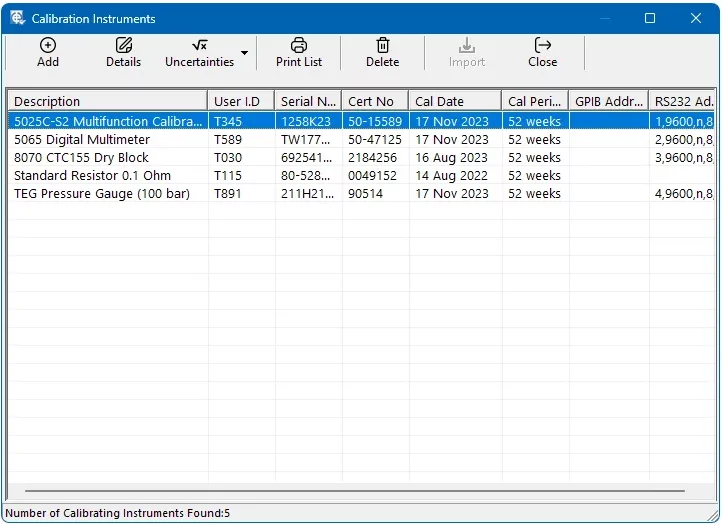Click the Delete trash can icon
This screenshot has height=525, width=722.
(x=382, y=45)
